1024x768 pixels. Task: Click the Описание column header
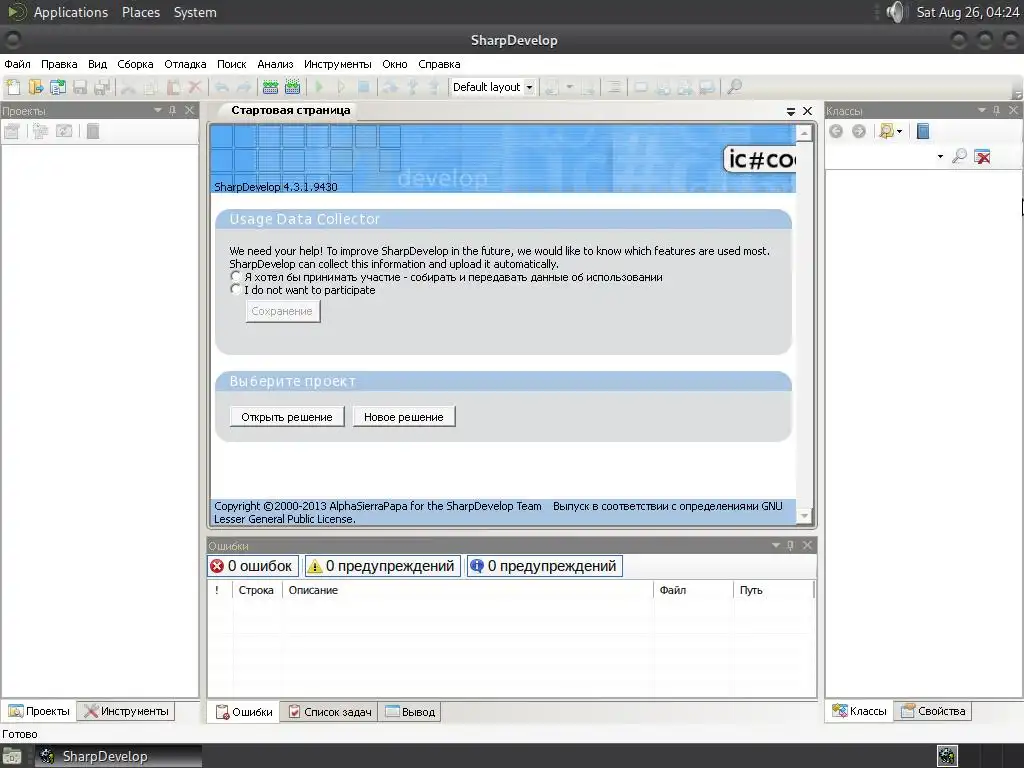click(468, 590)
